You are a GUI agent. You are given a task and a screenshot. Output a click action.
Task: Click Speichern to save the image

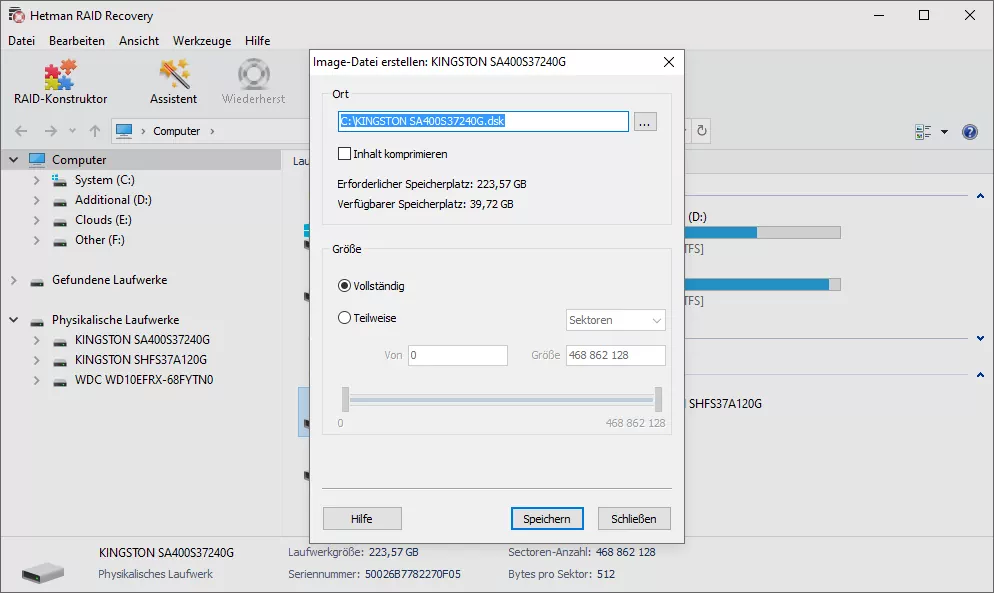pos(547,519)
